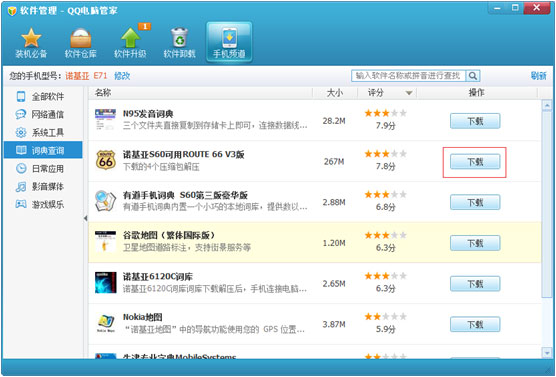This screenshot has width=556, height=377.
Task: Click the 有道手机词典 S60第三版豪华版 title
Action: pyautogui.click(x=185, y=195)
